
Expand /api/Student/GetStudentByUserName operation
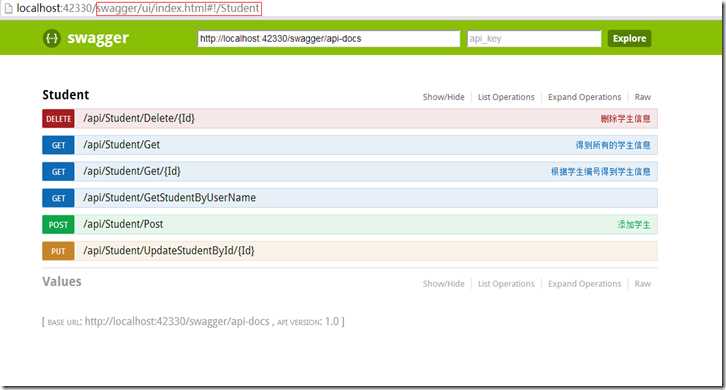pyautogui.click(x=169, y=198)
